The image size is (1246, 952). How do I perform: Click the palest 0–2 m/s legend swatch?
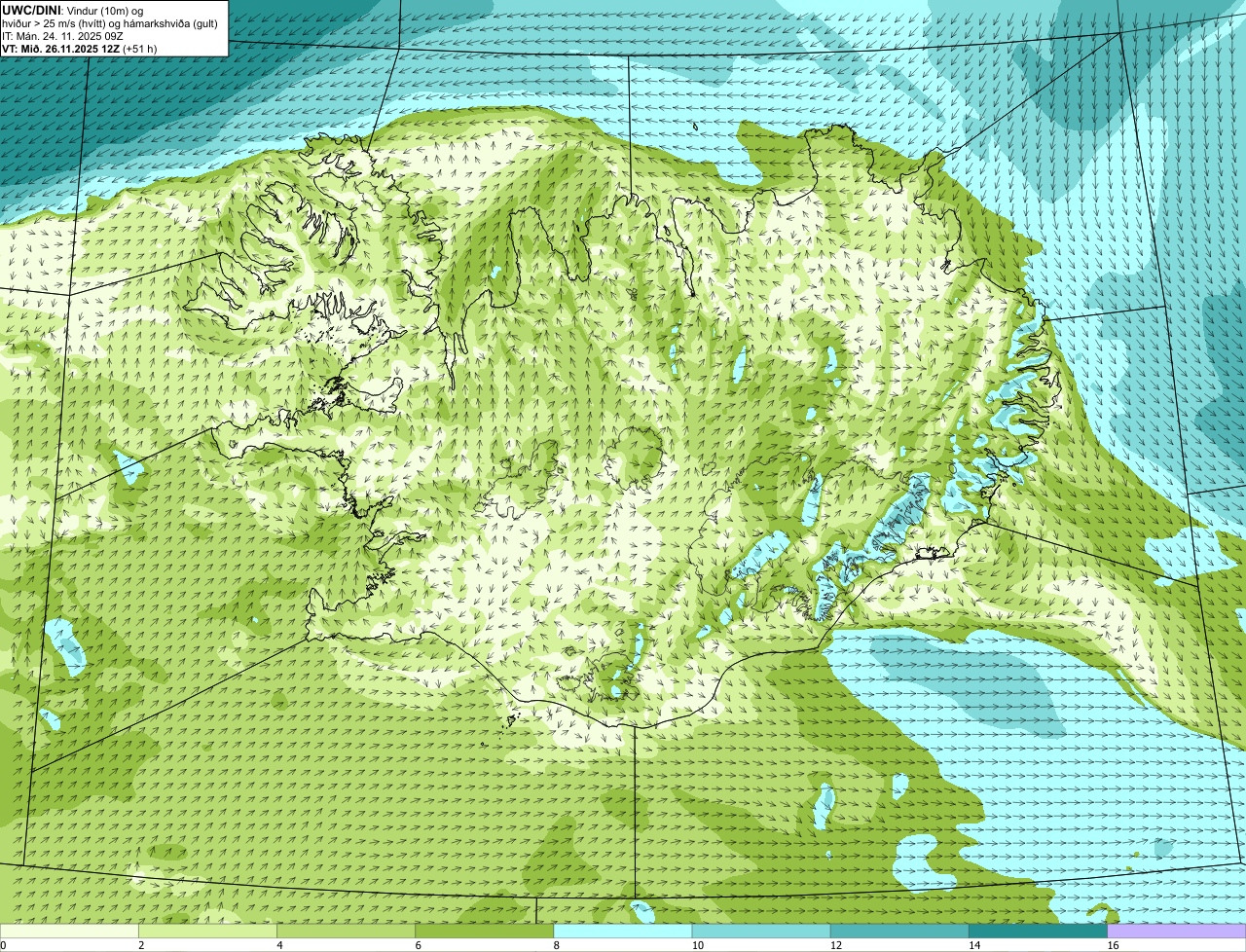point(69,932)
